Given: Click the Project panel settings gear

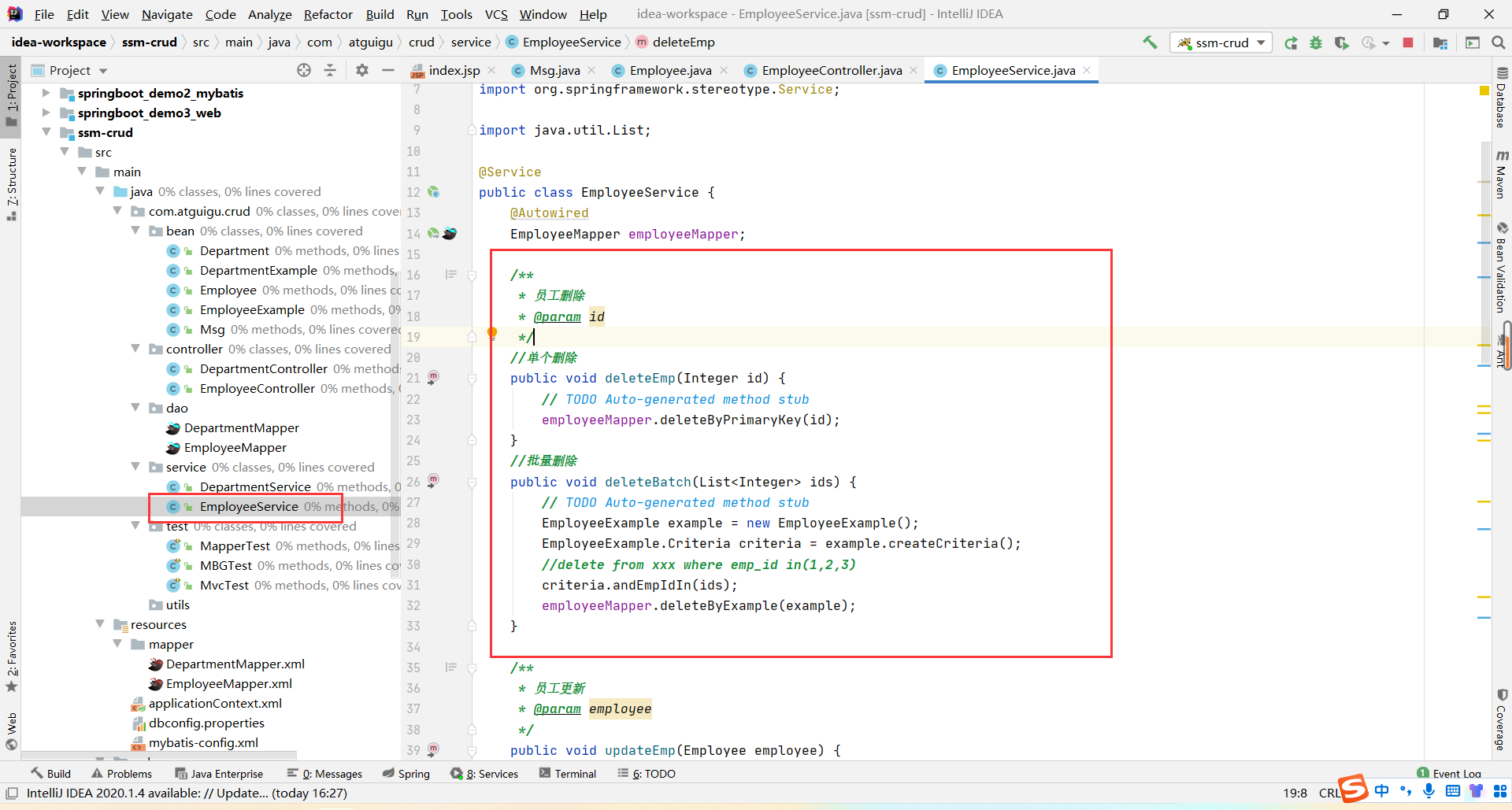Looking at the screenshot, I should (x=361, y=70).
